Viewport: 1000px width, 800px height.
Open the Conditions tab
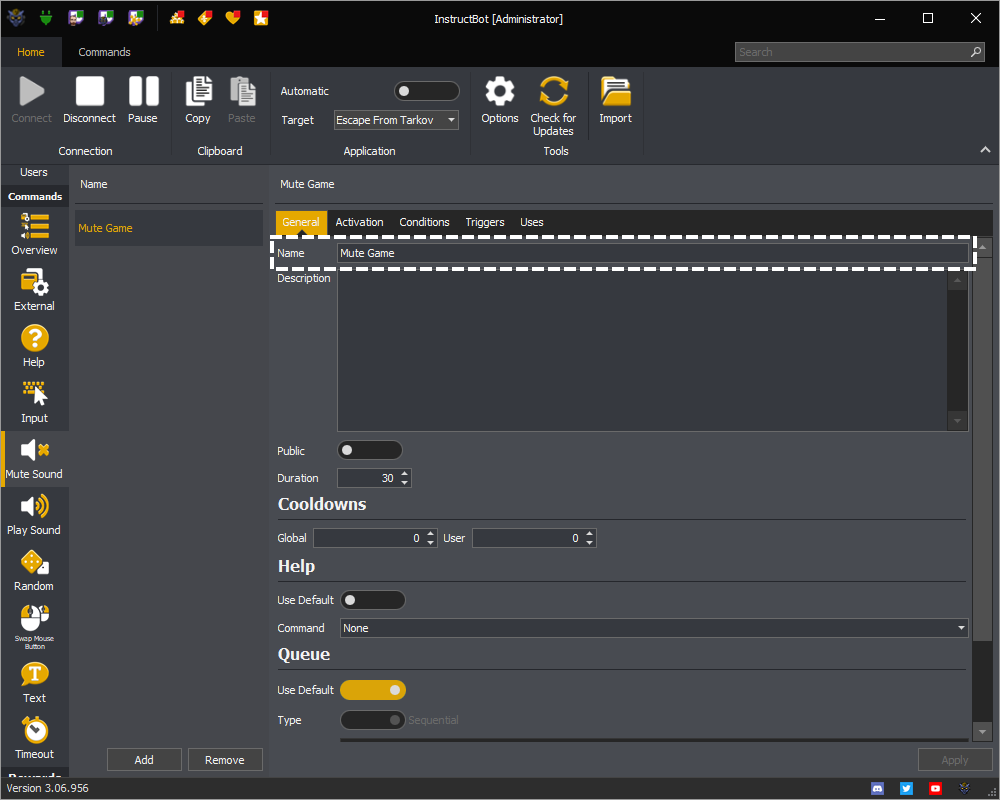[425, 222]
